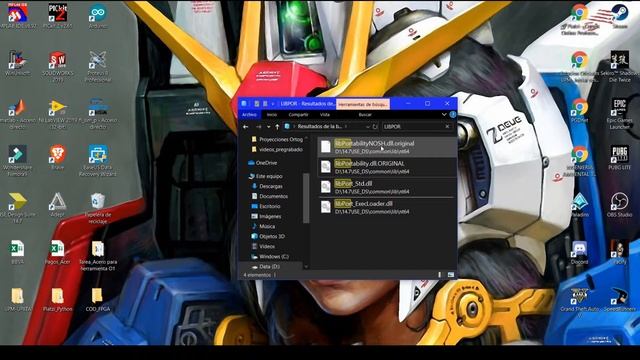The height and width of the screenshot is (360, 640).
Task: Launch the Epic Games Launcher icon
Action: click(620, 114)
